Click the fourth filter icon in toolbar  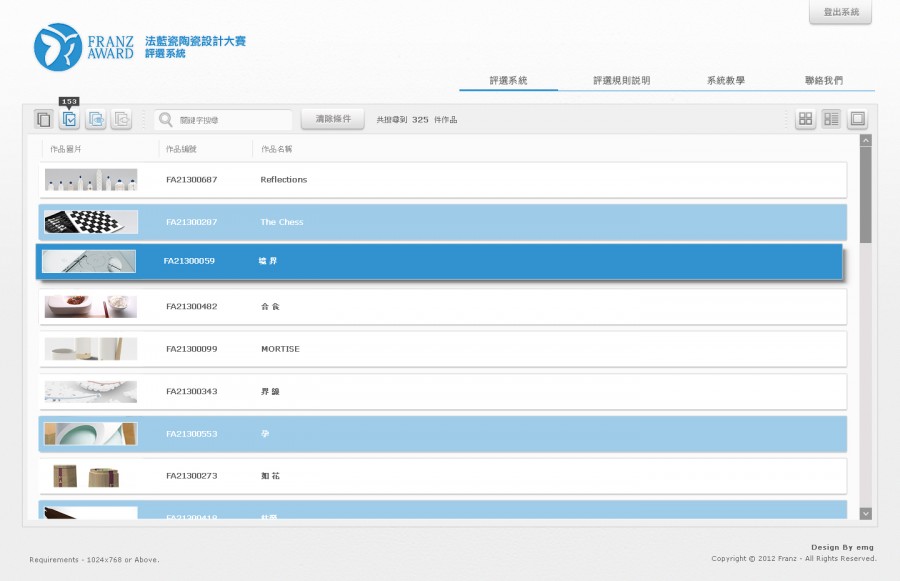click(x=121, y=119)
